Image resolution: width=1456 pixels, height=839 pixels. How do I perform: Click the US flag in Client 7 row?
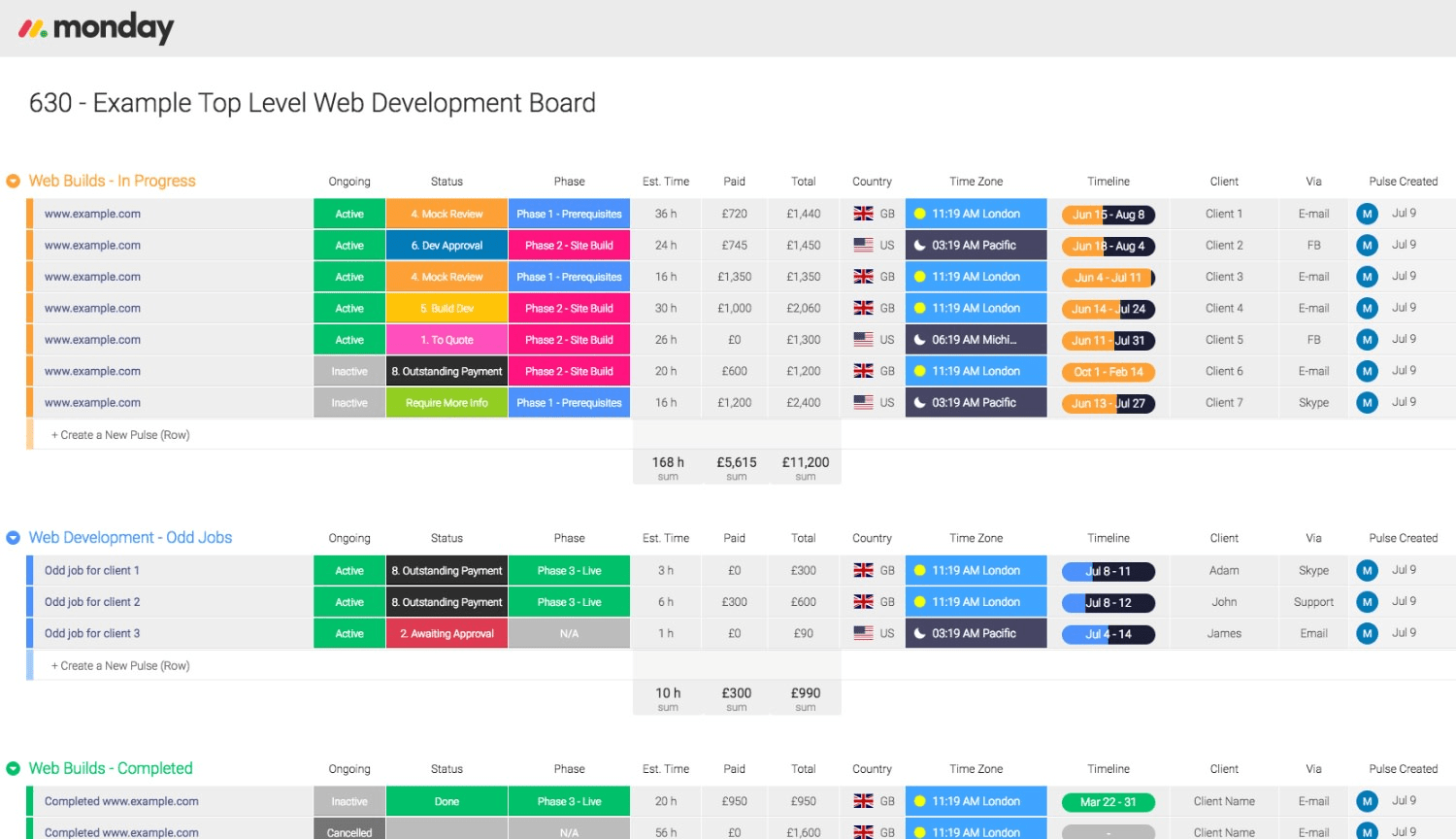tap(863, 402)
